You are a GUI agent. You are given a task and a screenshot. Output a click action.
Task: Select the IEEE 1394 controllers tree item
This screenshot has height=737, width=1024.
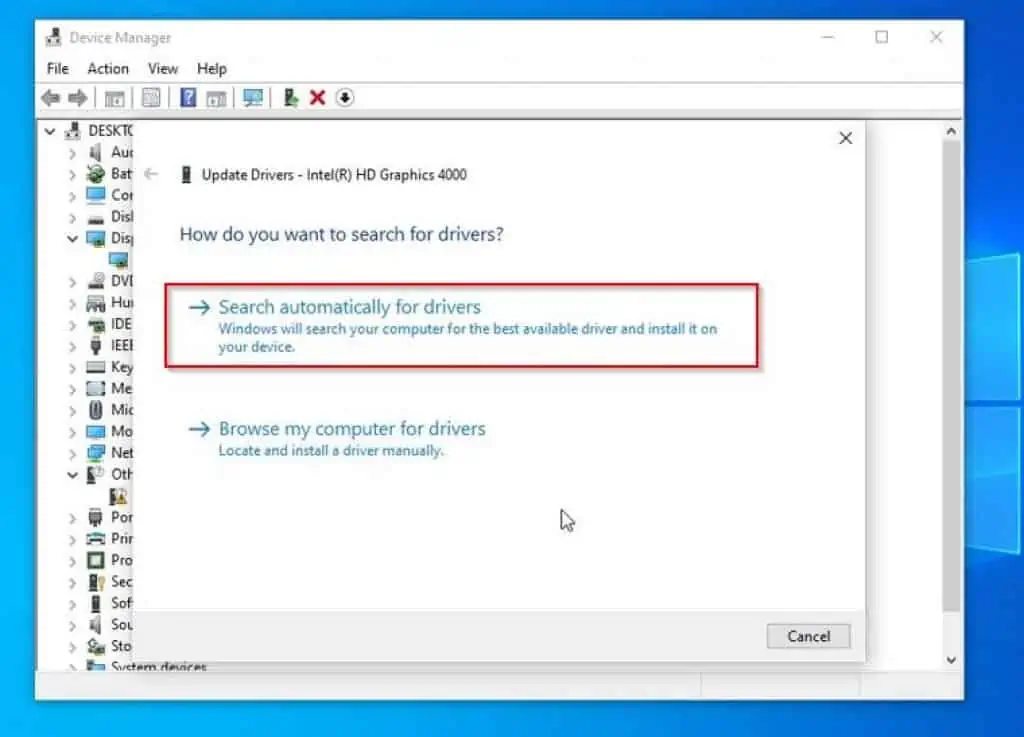pyautogui.click(x=110, y=345)
